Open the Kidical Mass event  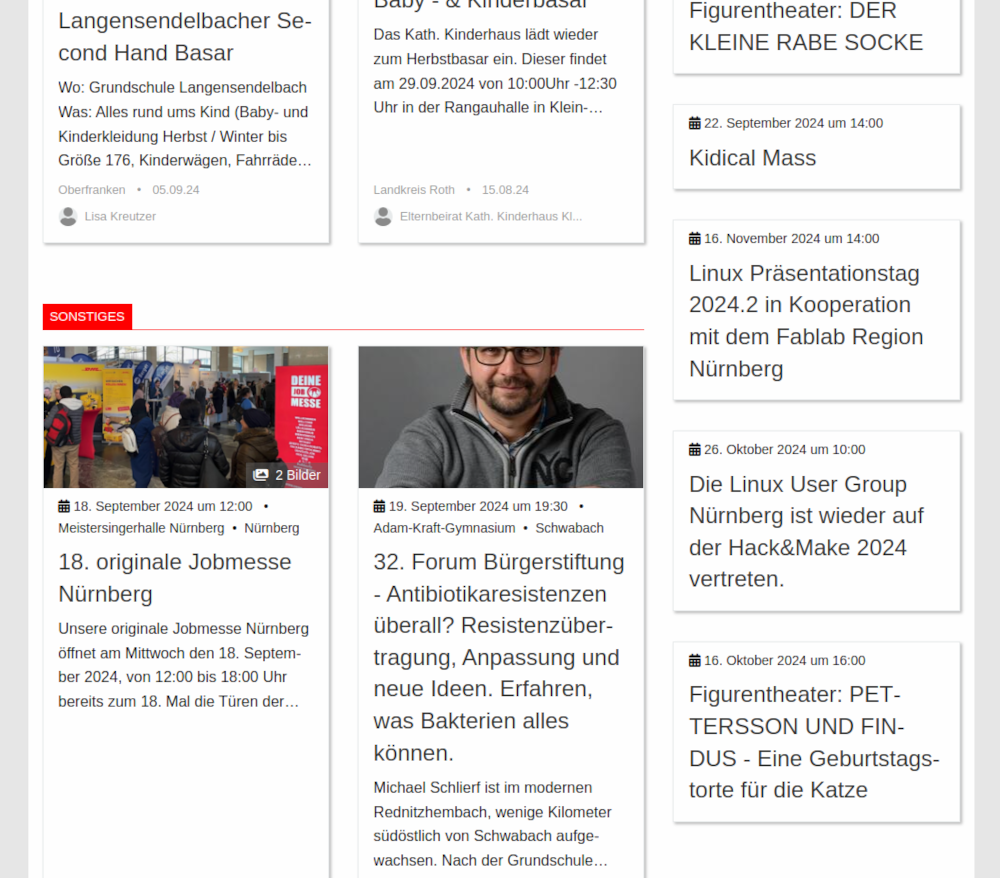[753, 158]
